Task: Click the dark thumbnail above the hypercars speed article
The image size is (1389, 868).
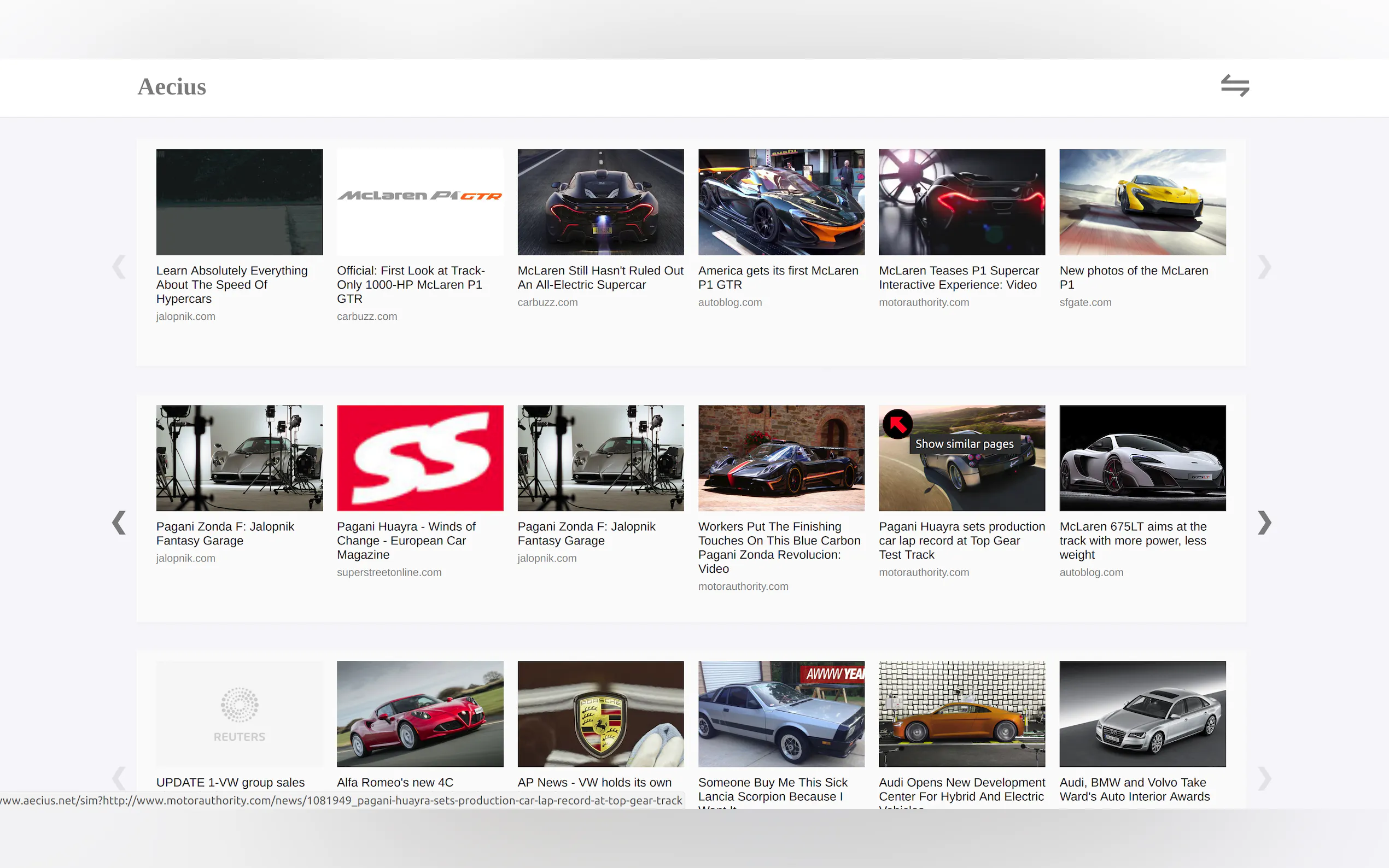Action: point(240,202)
